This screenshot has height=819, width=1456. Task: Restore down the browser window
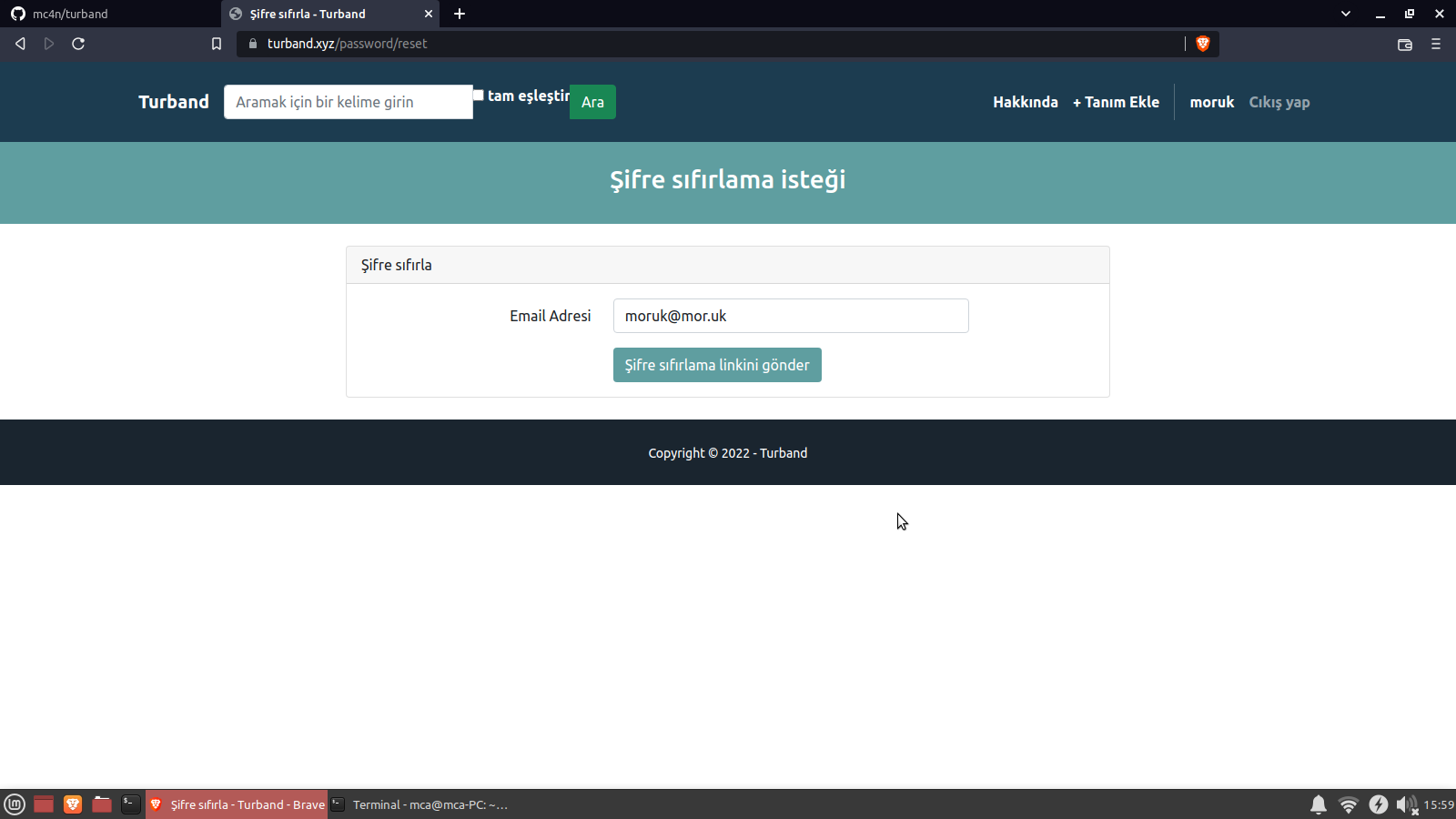pyautogui.click(x=1410, y=14)
